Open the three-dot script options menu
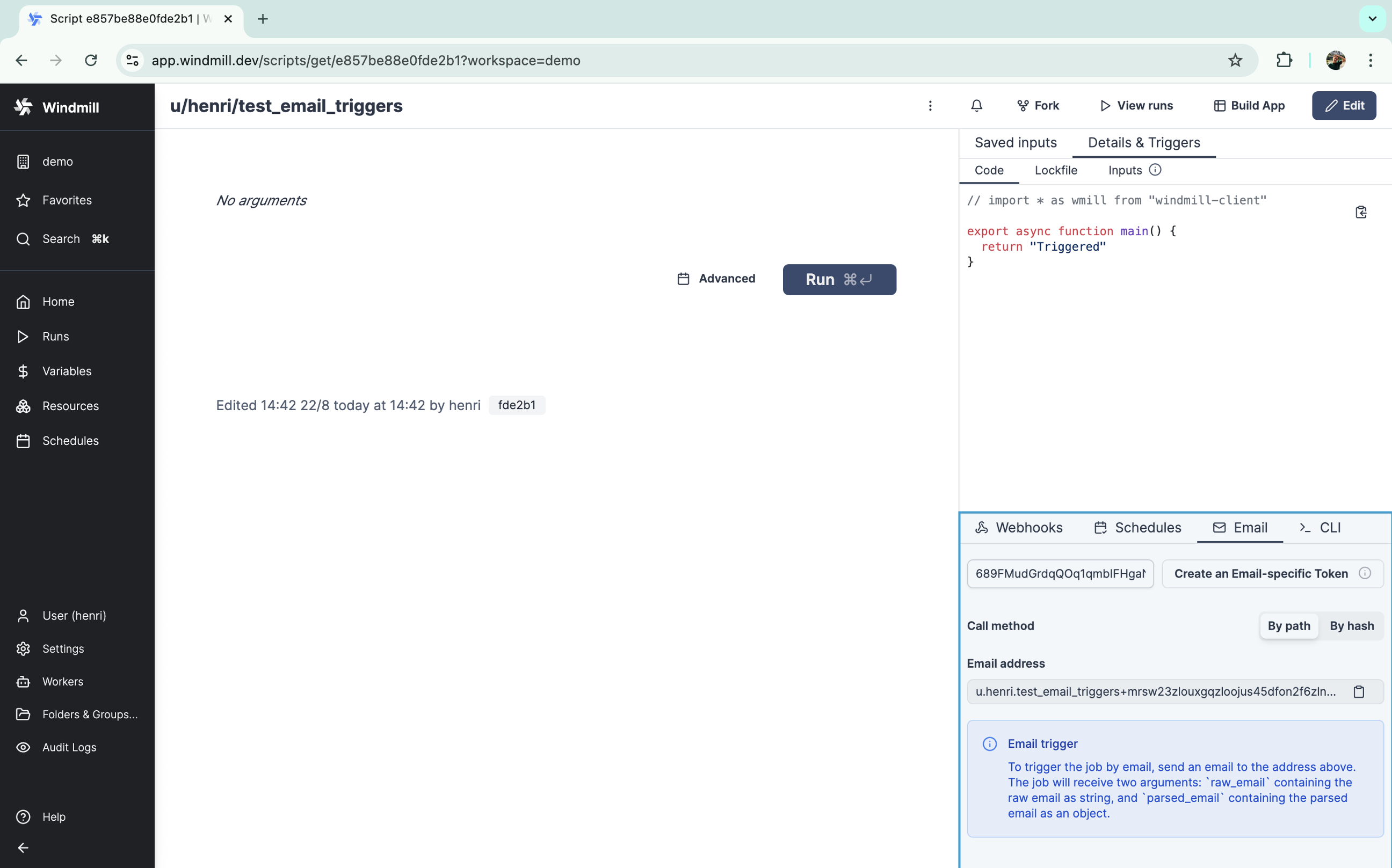This screenshot has height=868, width=1392. click(x=930, y=106)
